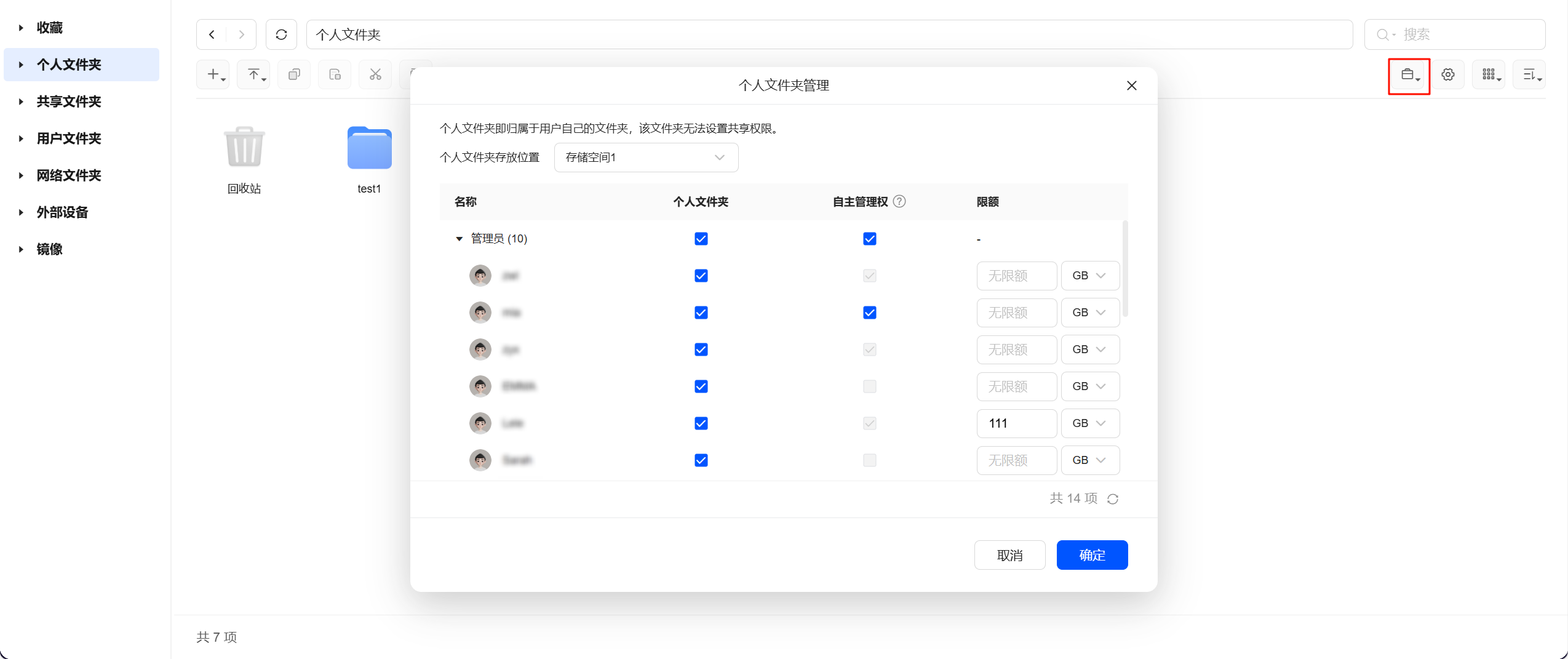Click the help icon beside 自主管理权
The image size is (1568, 659).
[899, 202]
